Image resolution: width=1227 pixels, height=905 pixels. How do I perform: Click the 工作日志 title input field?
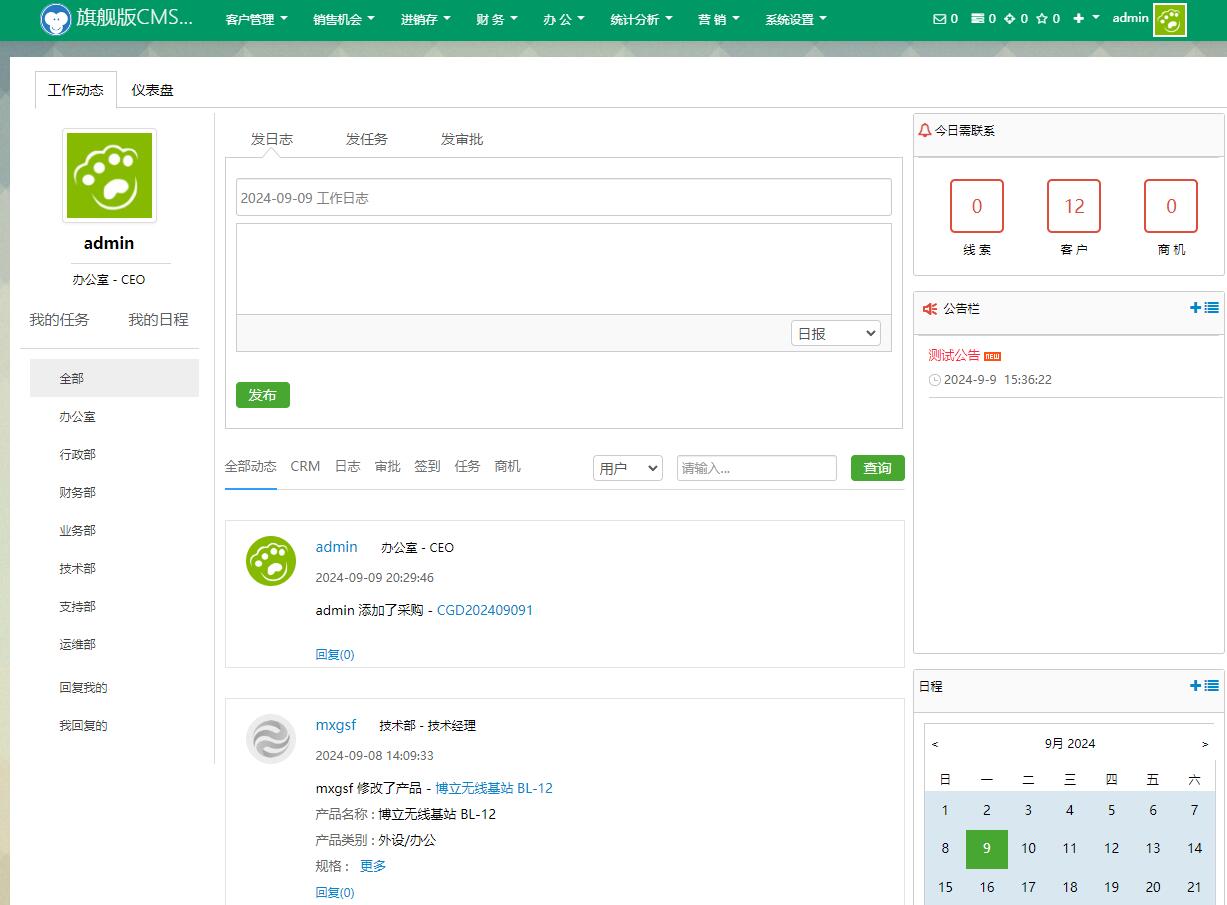563,198
